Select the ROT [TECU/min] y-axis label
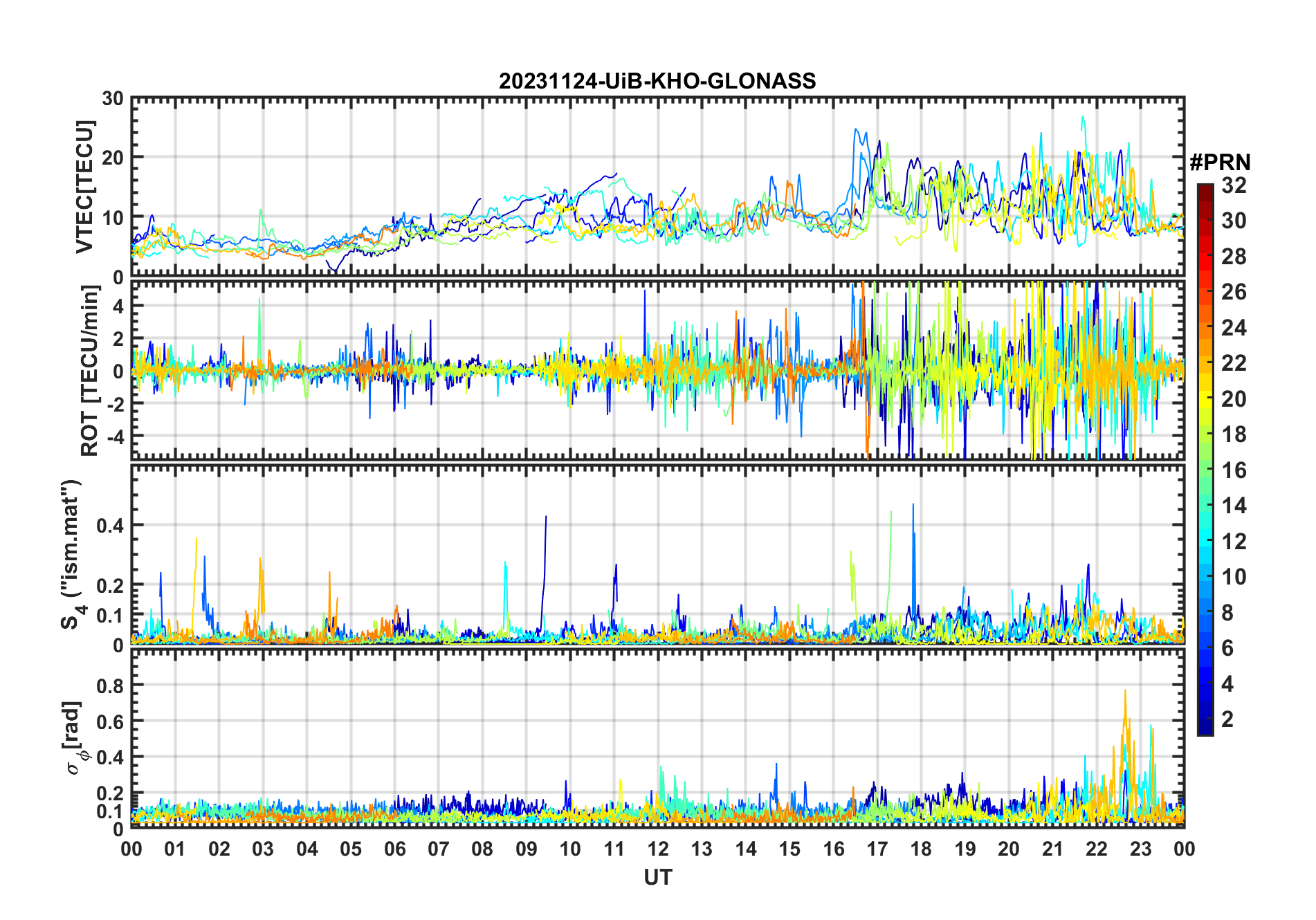1316x920 pixels. [x=89, y=370]
